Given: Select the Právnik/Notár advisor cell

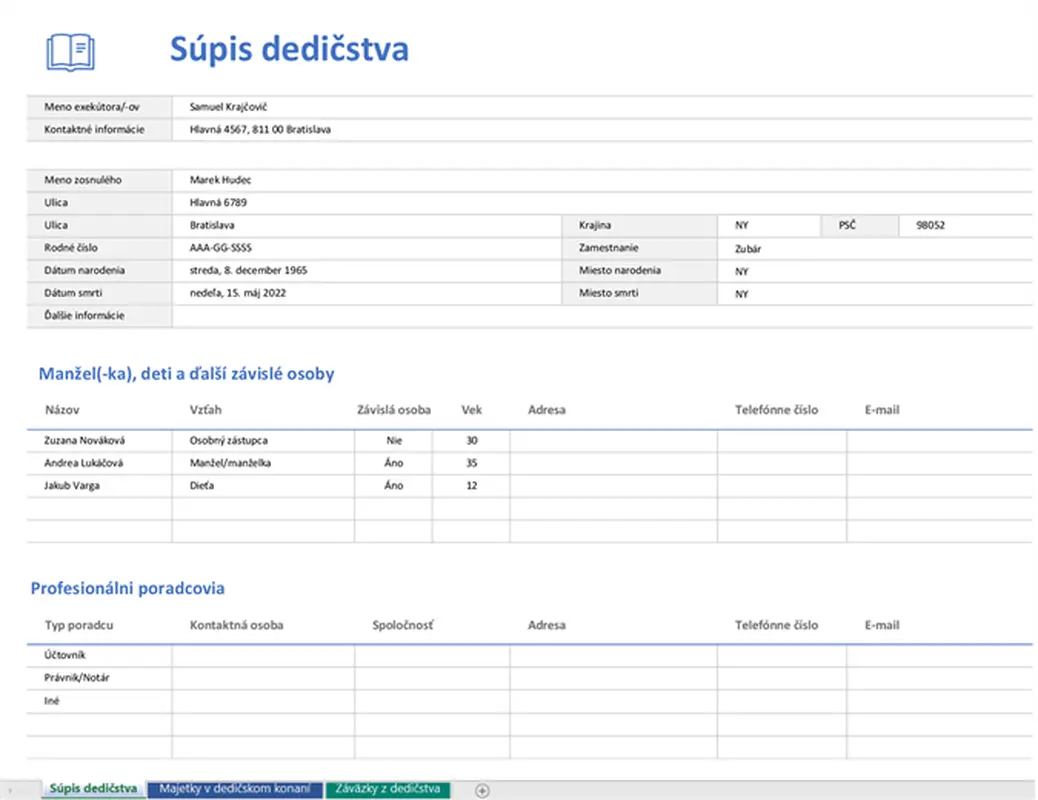Looking at the screenshot, I should coord(100,678).
